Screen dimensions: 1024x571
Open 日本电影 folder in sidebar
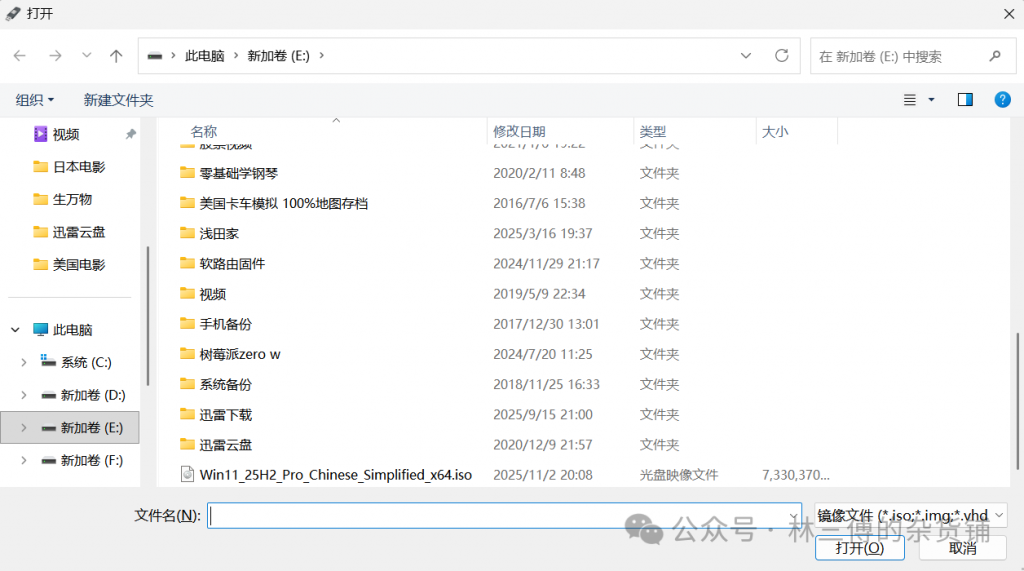(x=69, y=167)
